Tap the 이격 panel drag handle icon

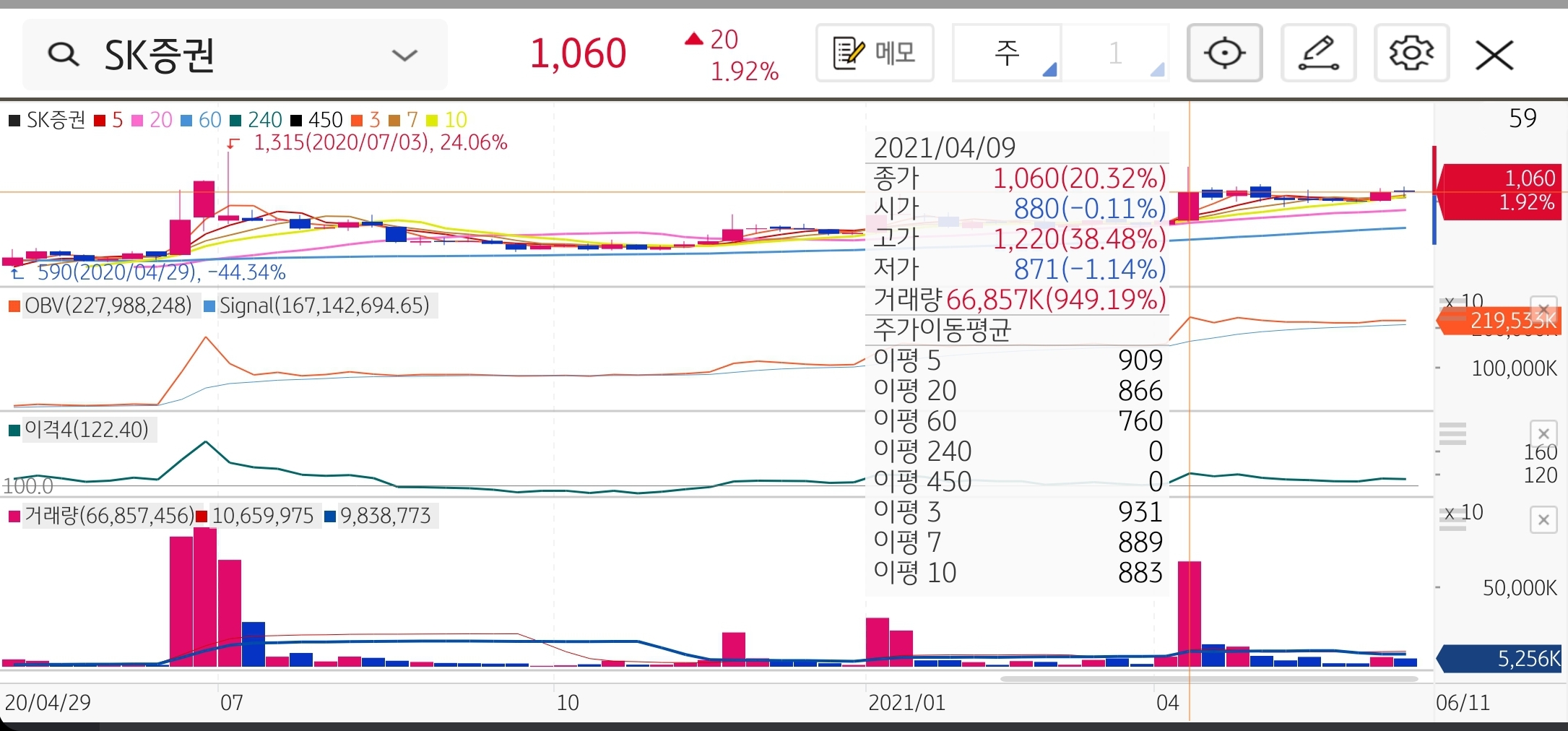(x=1452, y=433)
